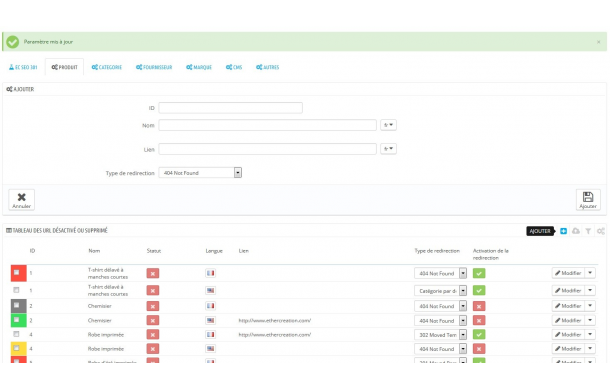Click the 'Langue' column header
Image resolution: width=610 pixels, height=390 pixels.
(x=214, y=251)
